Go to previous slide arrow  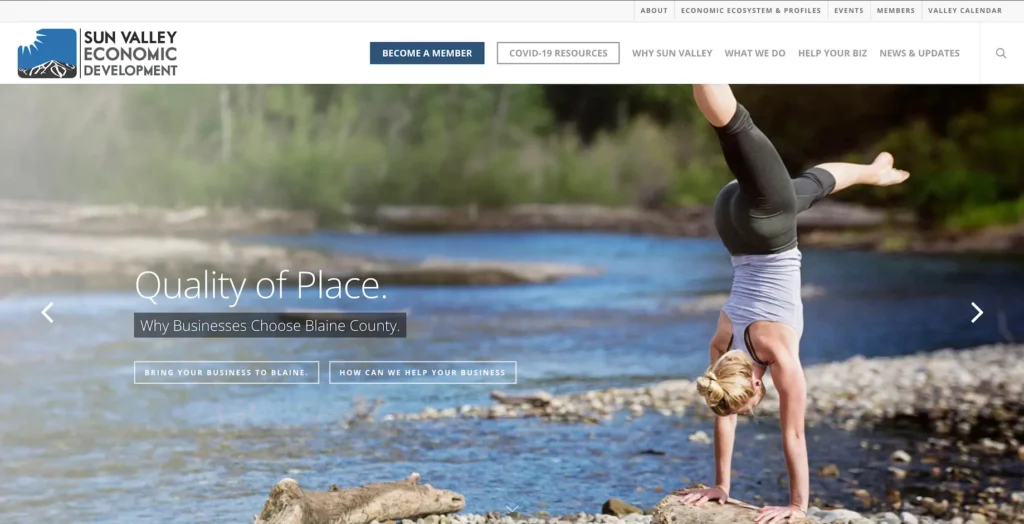pyautogui.click(x=48, y=312)
